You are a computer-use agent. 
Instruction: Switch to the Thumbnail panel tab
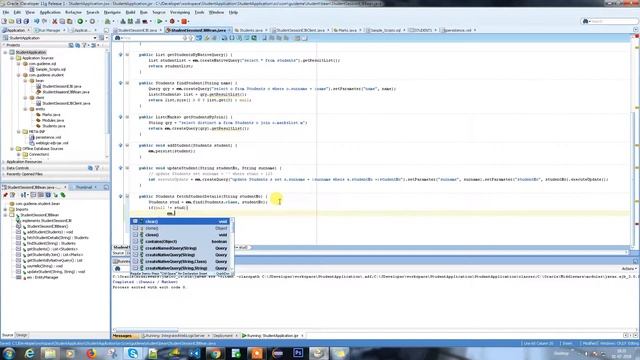84,187
